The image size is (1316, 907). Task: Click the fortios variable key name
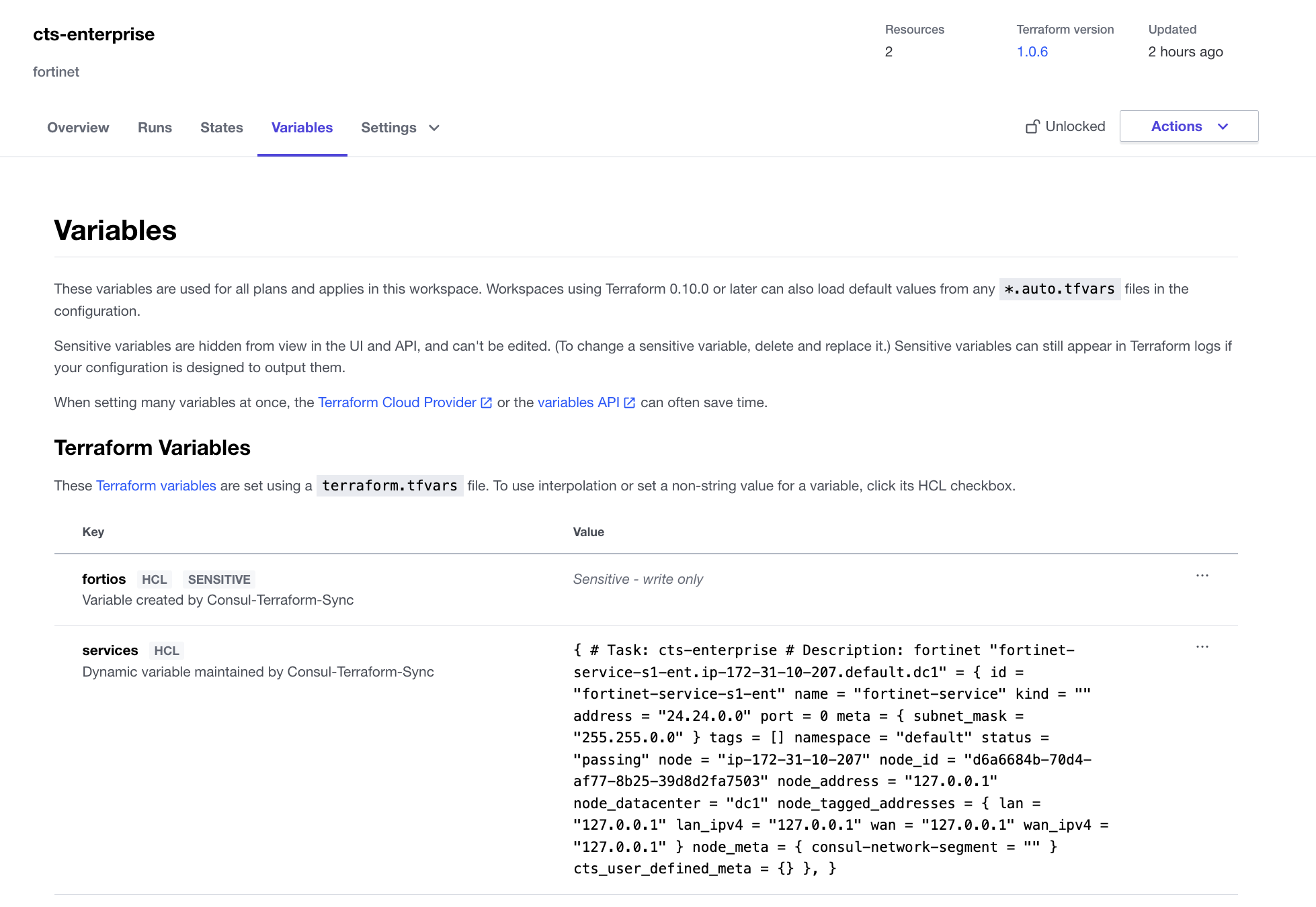pos(104,579)
